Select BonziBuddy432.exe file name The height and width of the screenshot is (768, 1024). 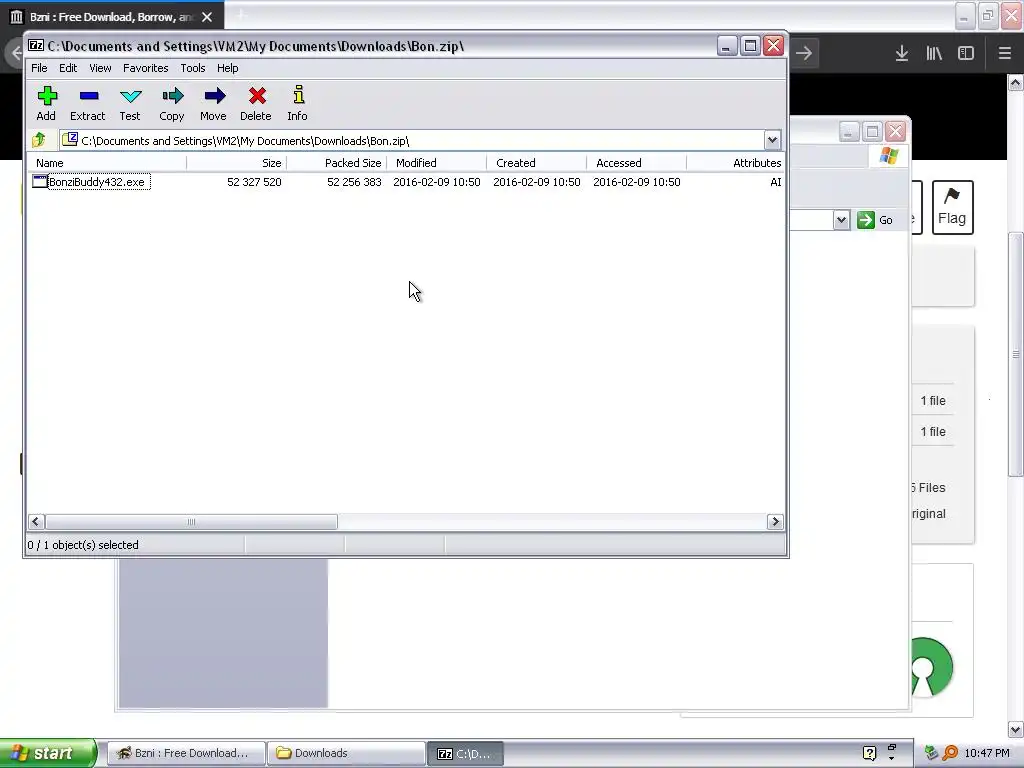pyautogui.click(x=97, y=182)
